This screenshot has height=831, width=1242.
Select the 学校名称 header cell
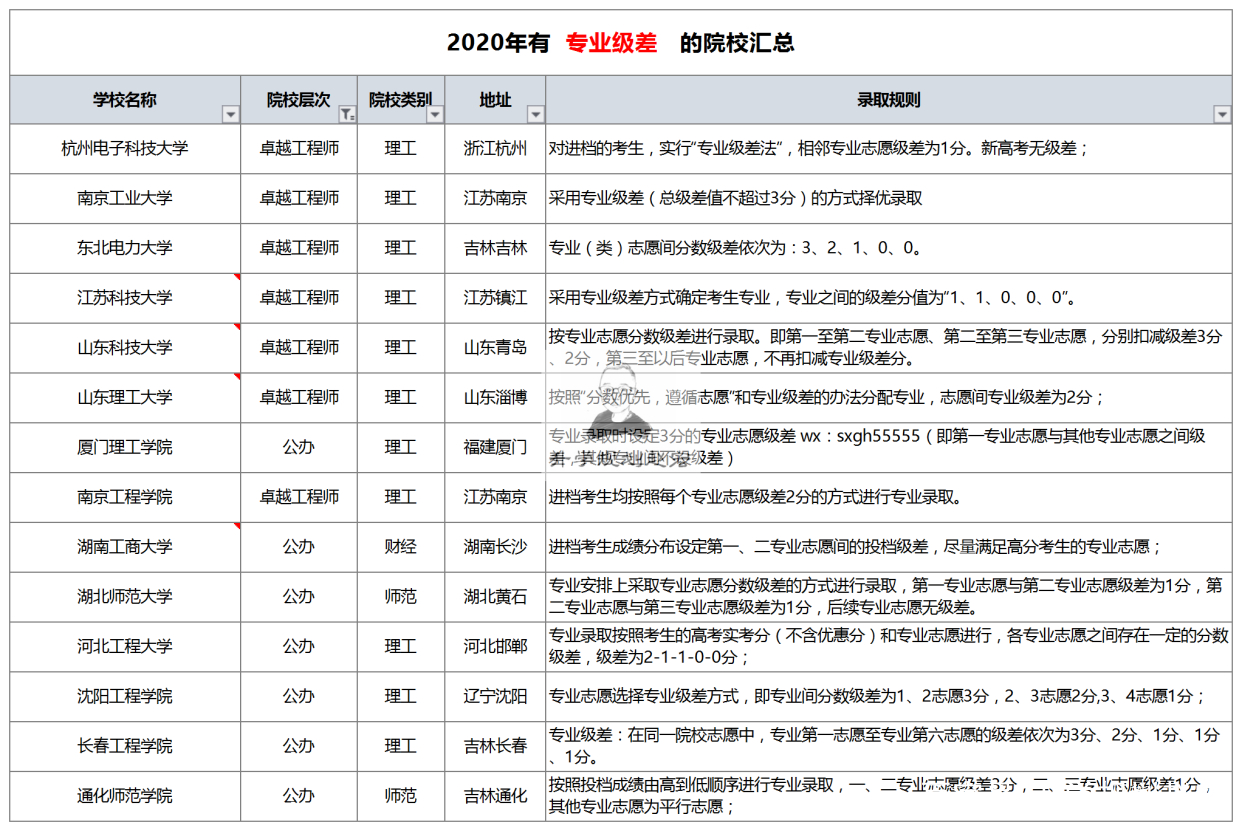pos(125,100)
